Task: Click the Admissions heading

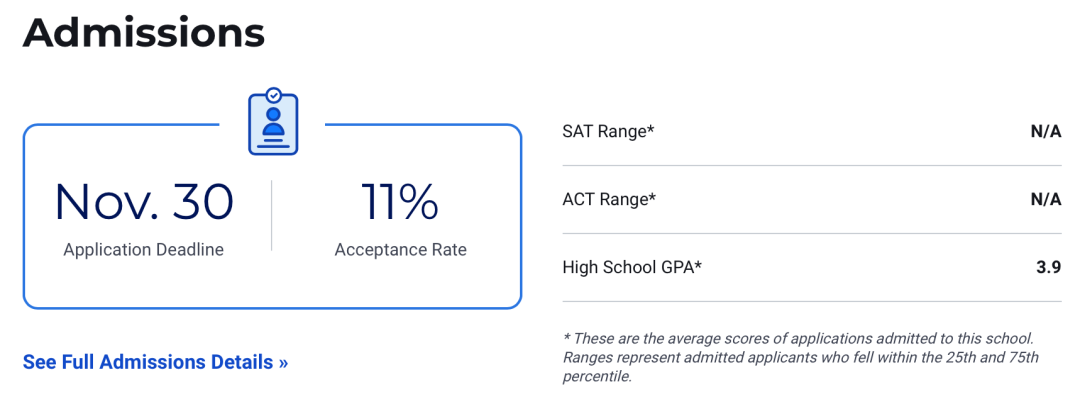Action: point(143,33)
